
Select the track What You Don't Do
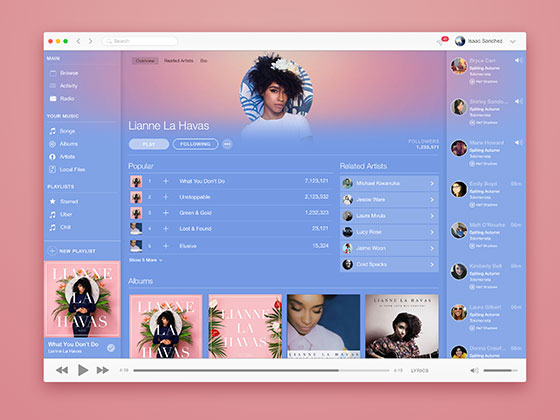click(202, 181)
